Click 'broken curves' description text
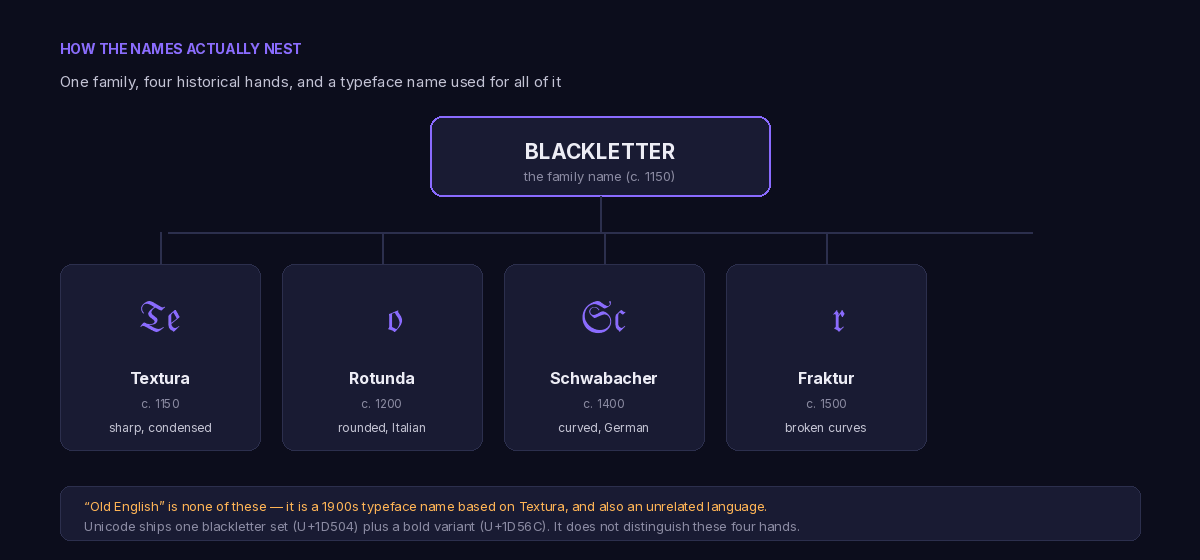 [826, 428]
